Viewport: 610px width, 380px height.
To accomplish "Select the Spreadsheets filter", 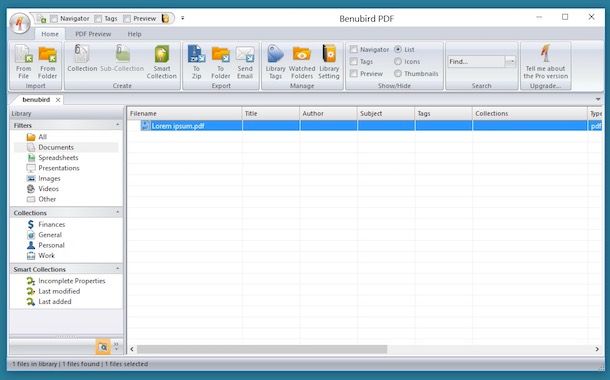I will 53,158.
